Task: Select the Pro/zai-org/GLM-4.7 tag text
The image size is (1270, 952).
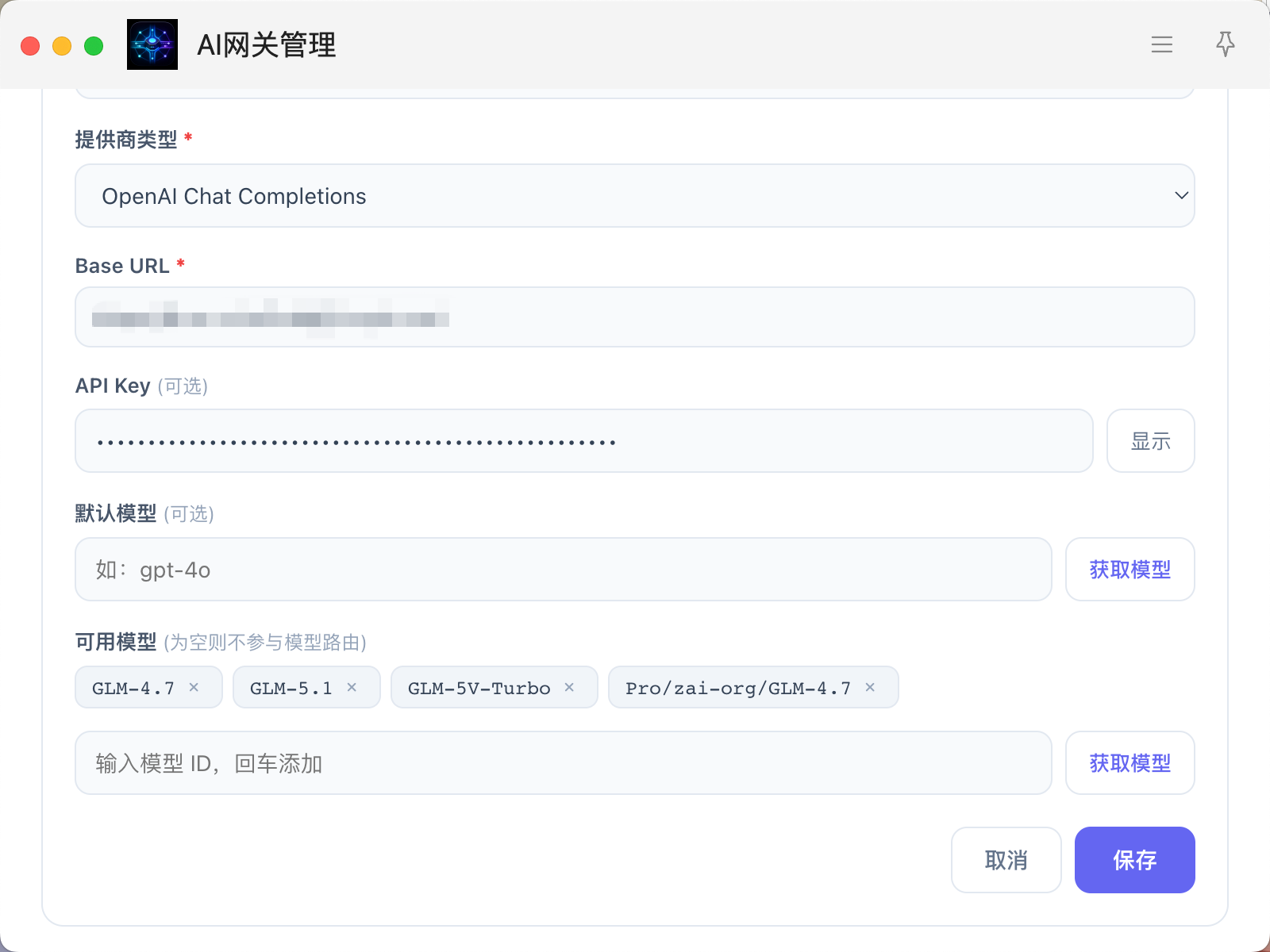Action: (738, 688)
